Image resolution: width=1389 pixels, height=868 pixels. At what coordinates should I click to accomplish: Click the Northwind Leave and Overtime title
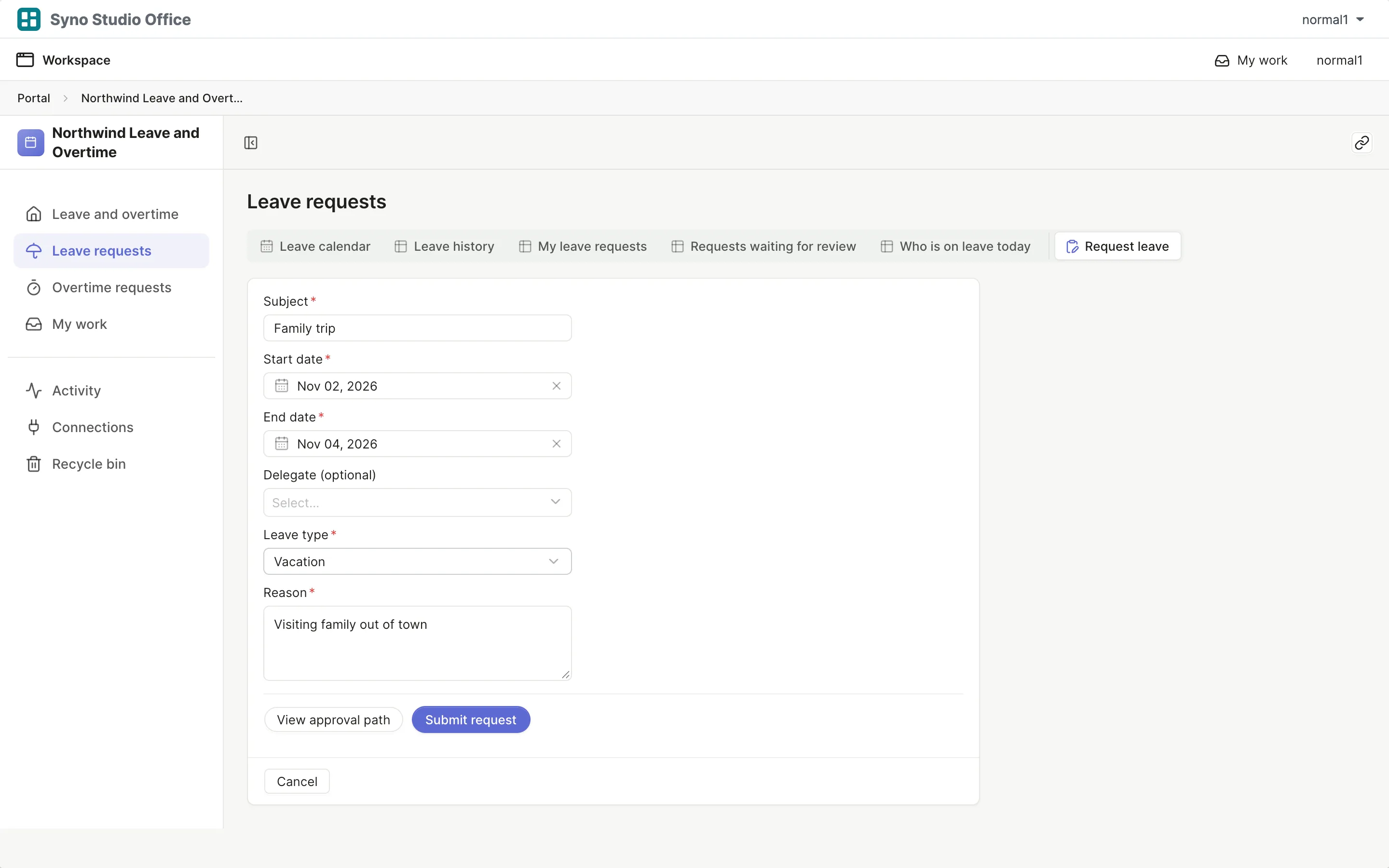[126, 142]
